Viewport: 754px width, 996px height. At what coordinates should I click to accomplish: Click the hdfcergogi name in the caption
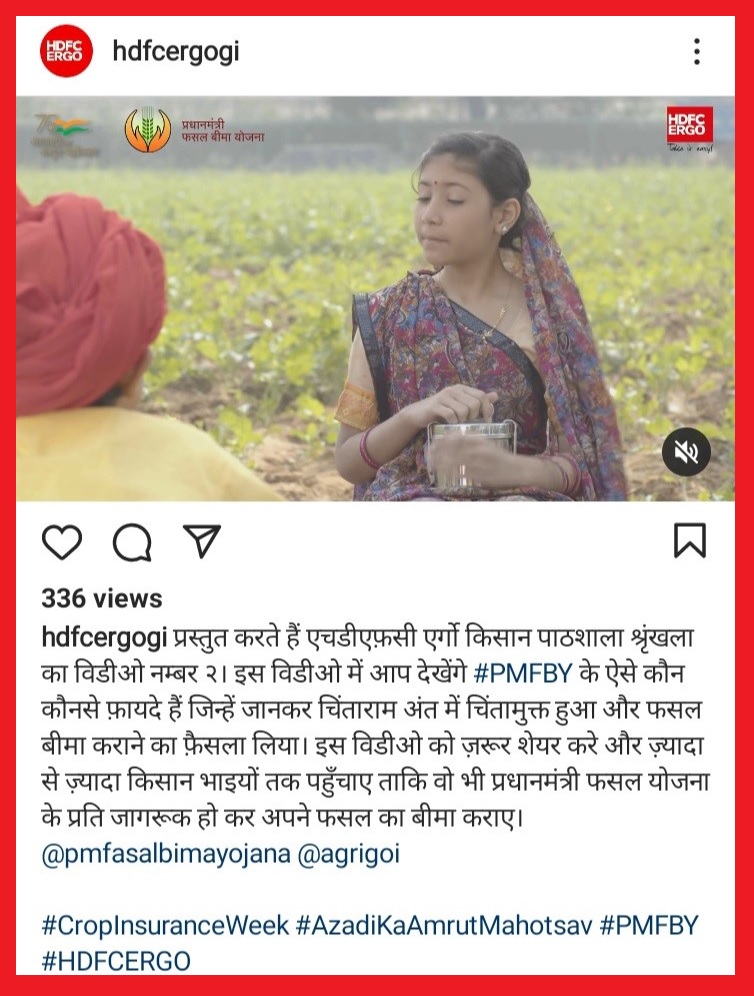click(104, 637)
